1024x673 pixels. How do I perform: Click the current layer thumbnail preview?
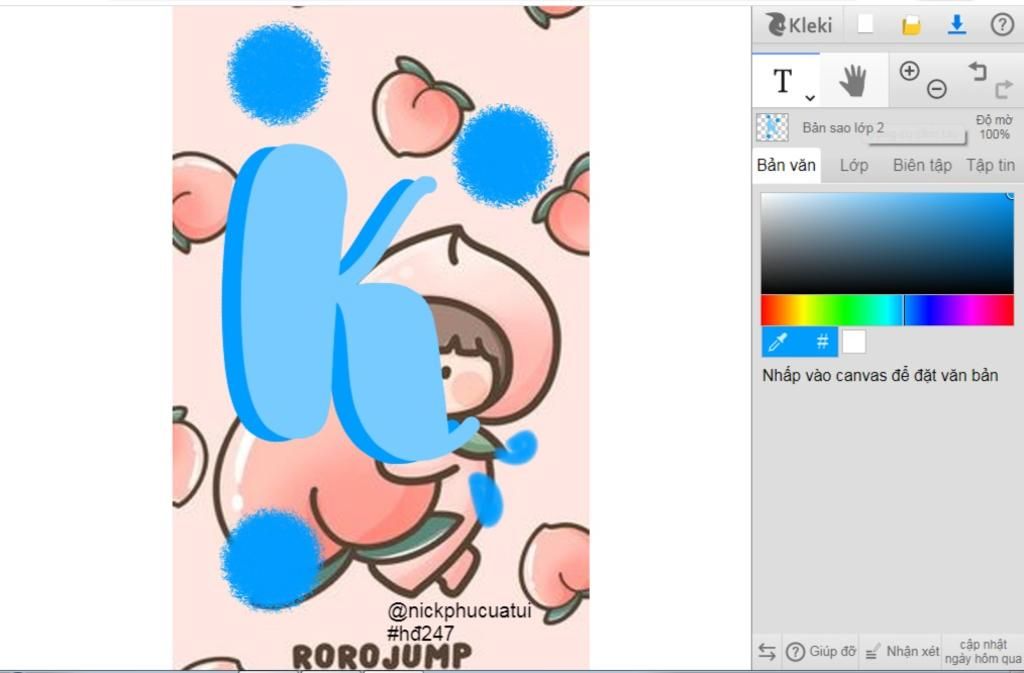click(772, 127)
